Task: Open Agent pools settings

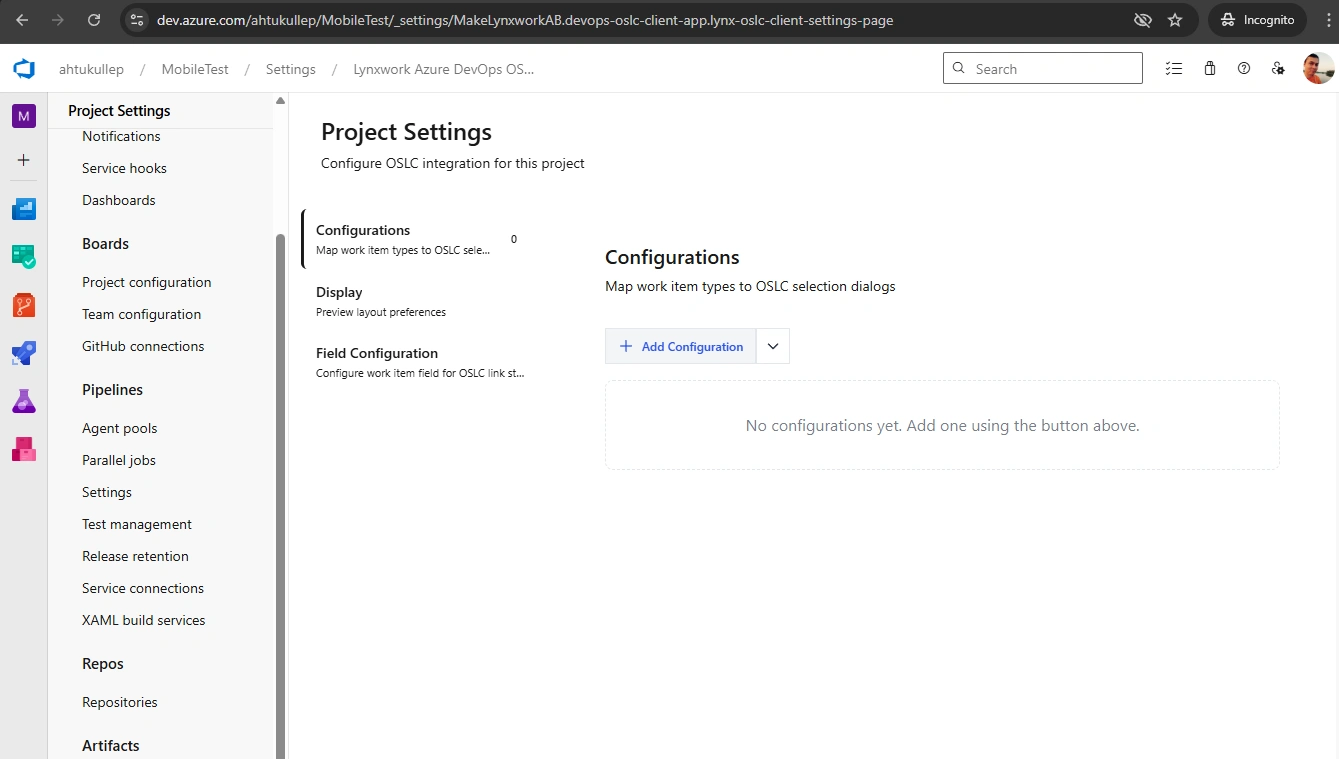Action: [x=120, y=428]
